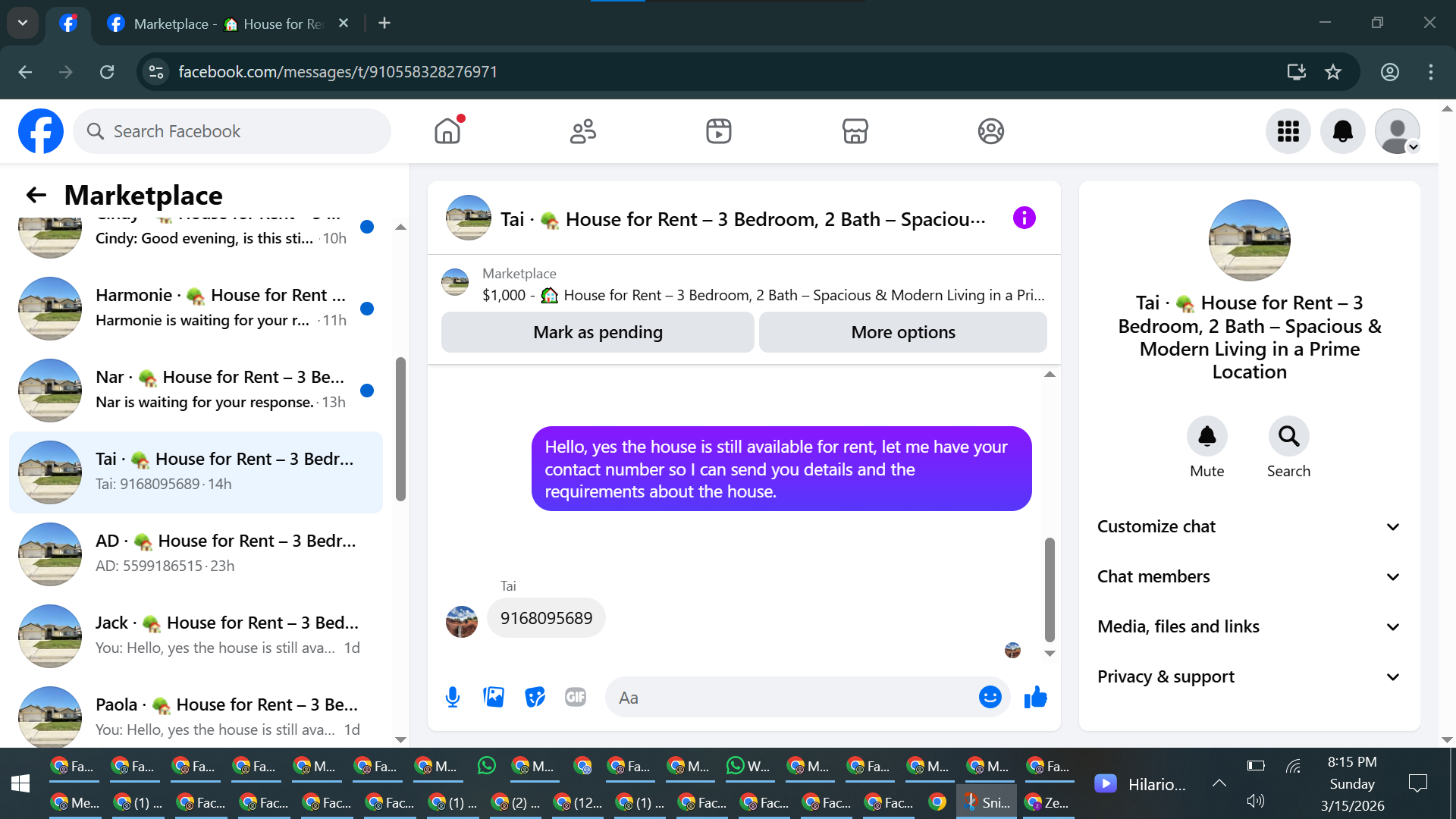Open a new browser tab
This screenshot has height=819, width=1456.
point(384,23)
